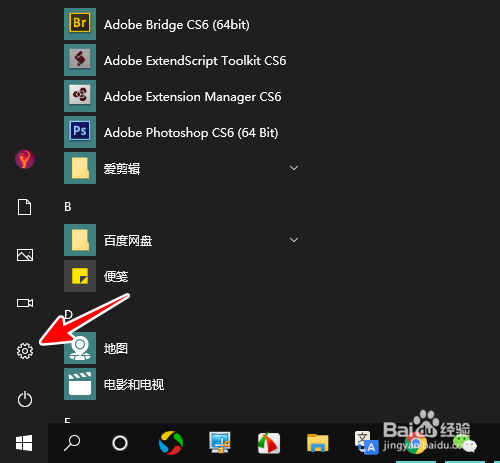Click the 爱剪辑 label
500x463 pixels.
[x=122, y=169]
